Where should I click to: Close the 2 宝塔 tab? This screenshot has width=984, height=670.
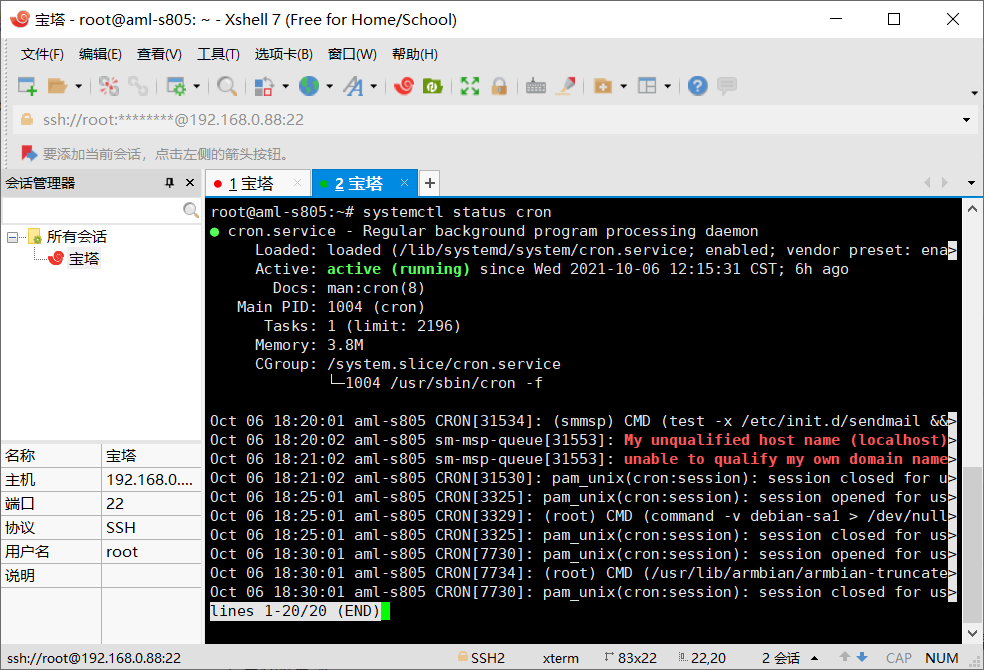(404, 183)
